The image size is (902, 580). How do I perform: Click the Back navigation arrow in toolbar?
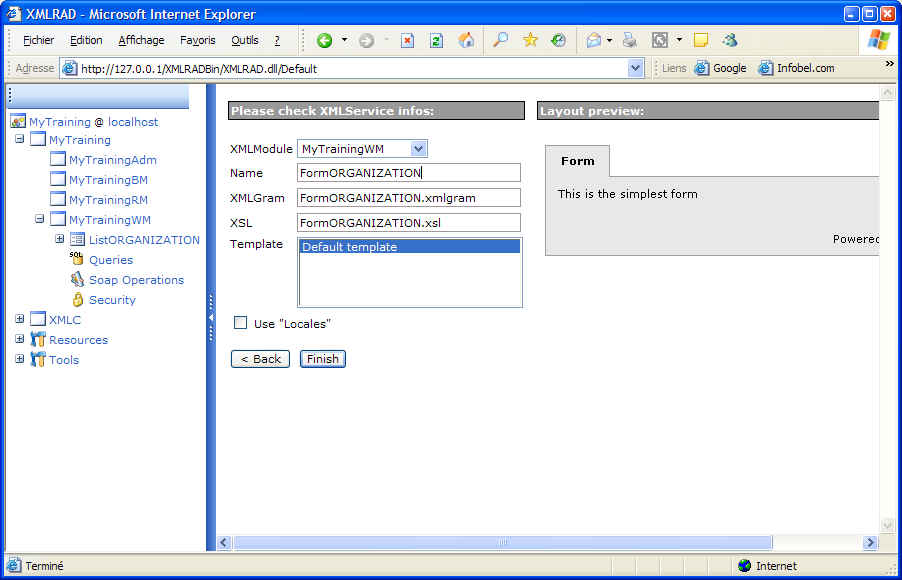(x=324, y=41)
